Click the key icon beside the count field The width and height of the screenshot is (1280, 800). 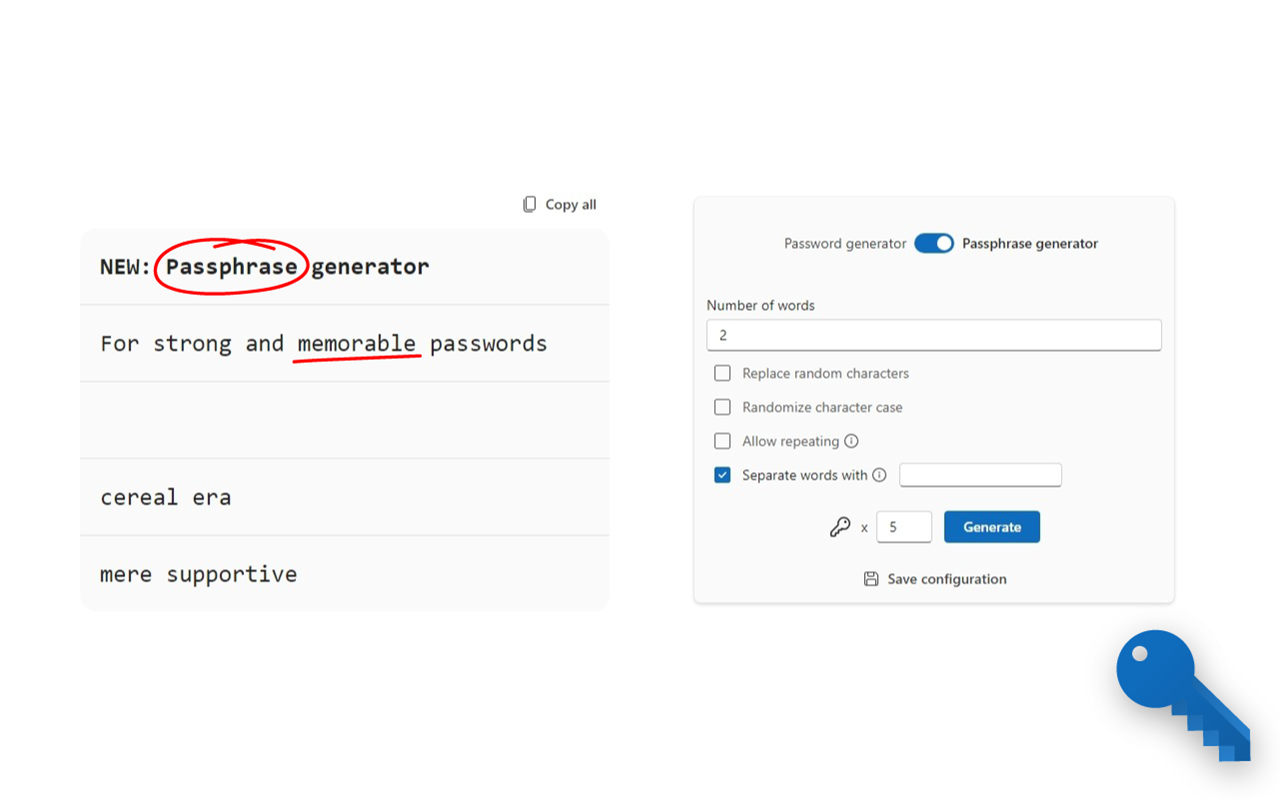[x=840, y=527]
